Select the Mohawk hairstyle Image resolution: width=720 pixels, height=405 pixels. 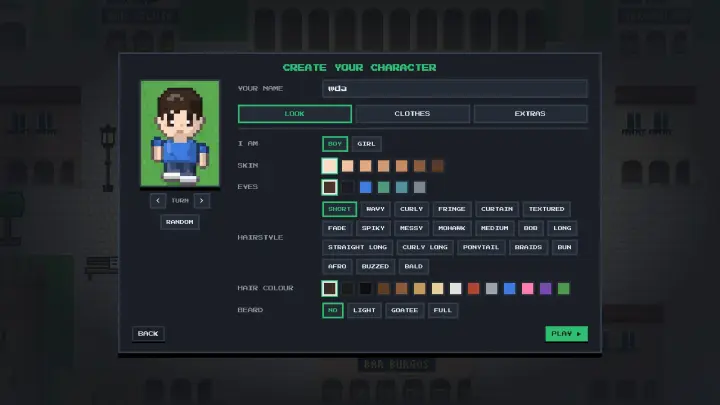click(x=452, y=228)
